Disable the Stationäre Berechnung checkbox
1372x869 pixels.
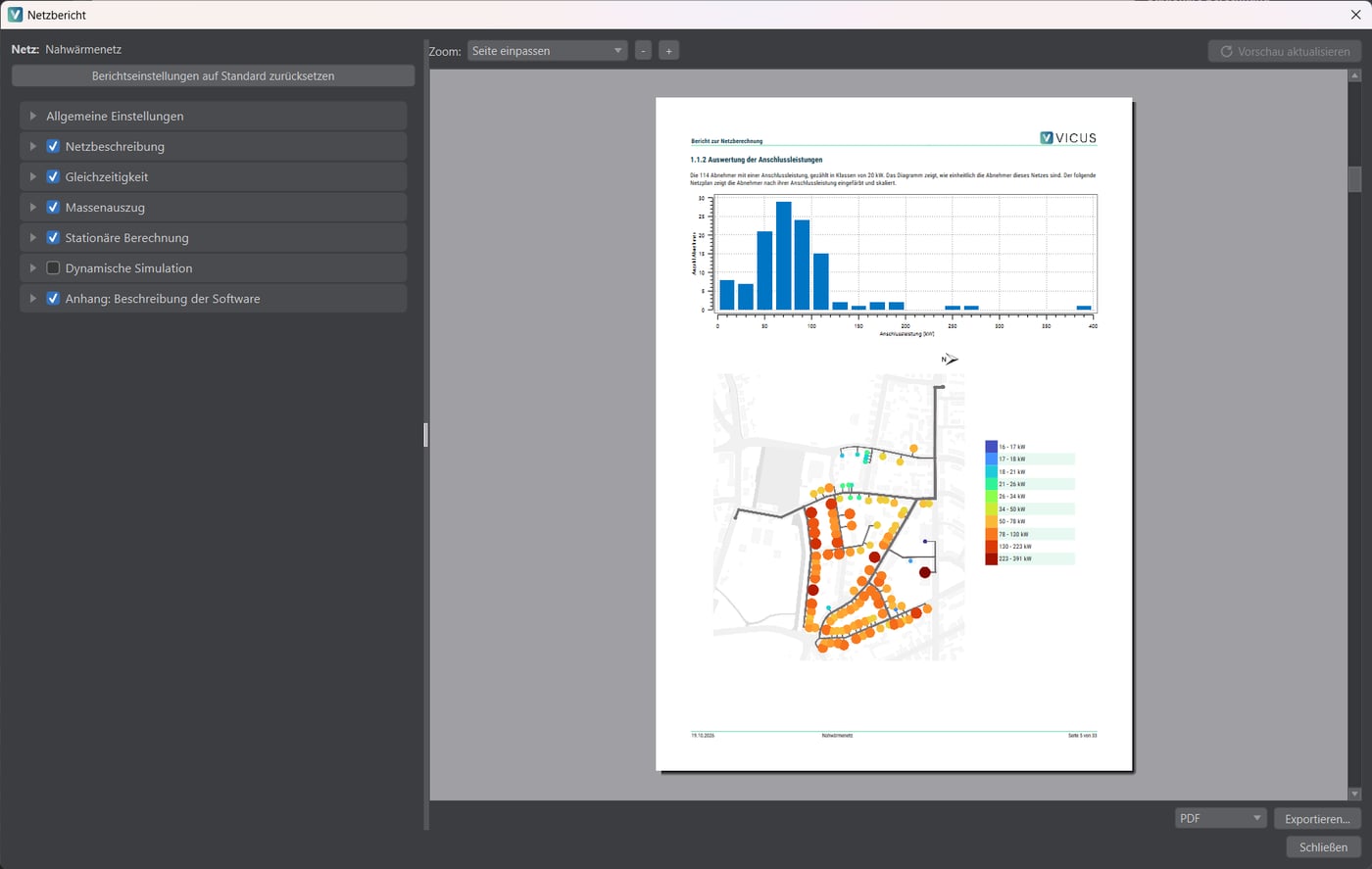coord(53,237)
